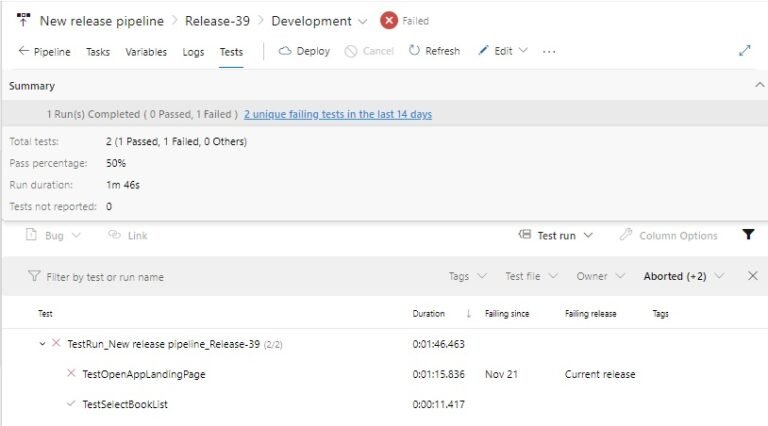The height and width of the screenshot is (426, 768).
Task: Click the Deploy cloud icon
Action: pos(285,51)
